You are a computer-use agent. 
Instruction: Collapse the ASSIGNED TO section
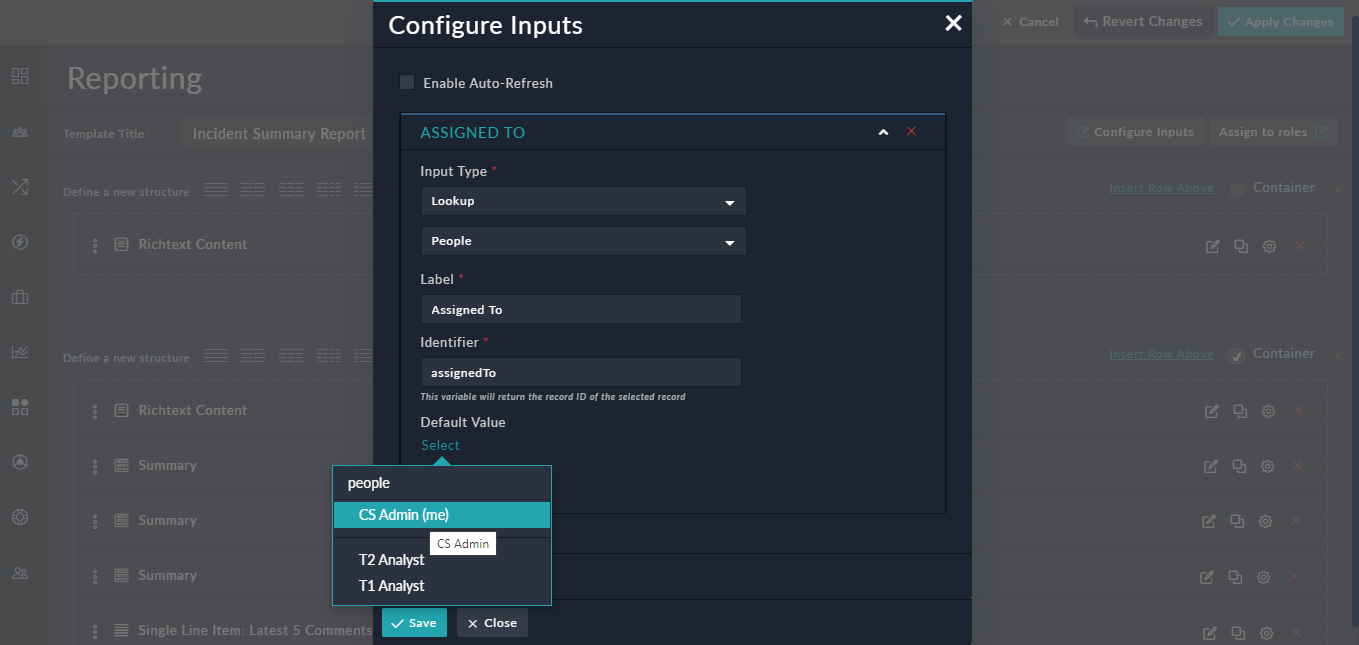click(x=883, y=131)
